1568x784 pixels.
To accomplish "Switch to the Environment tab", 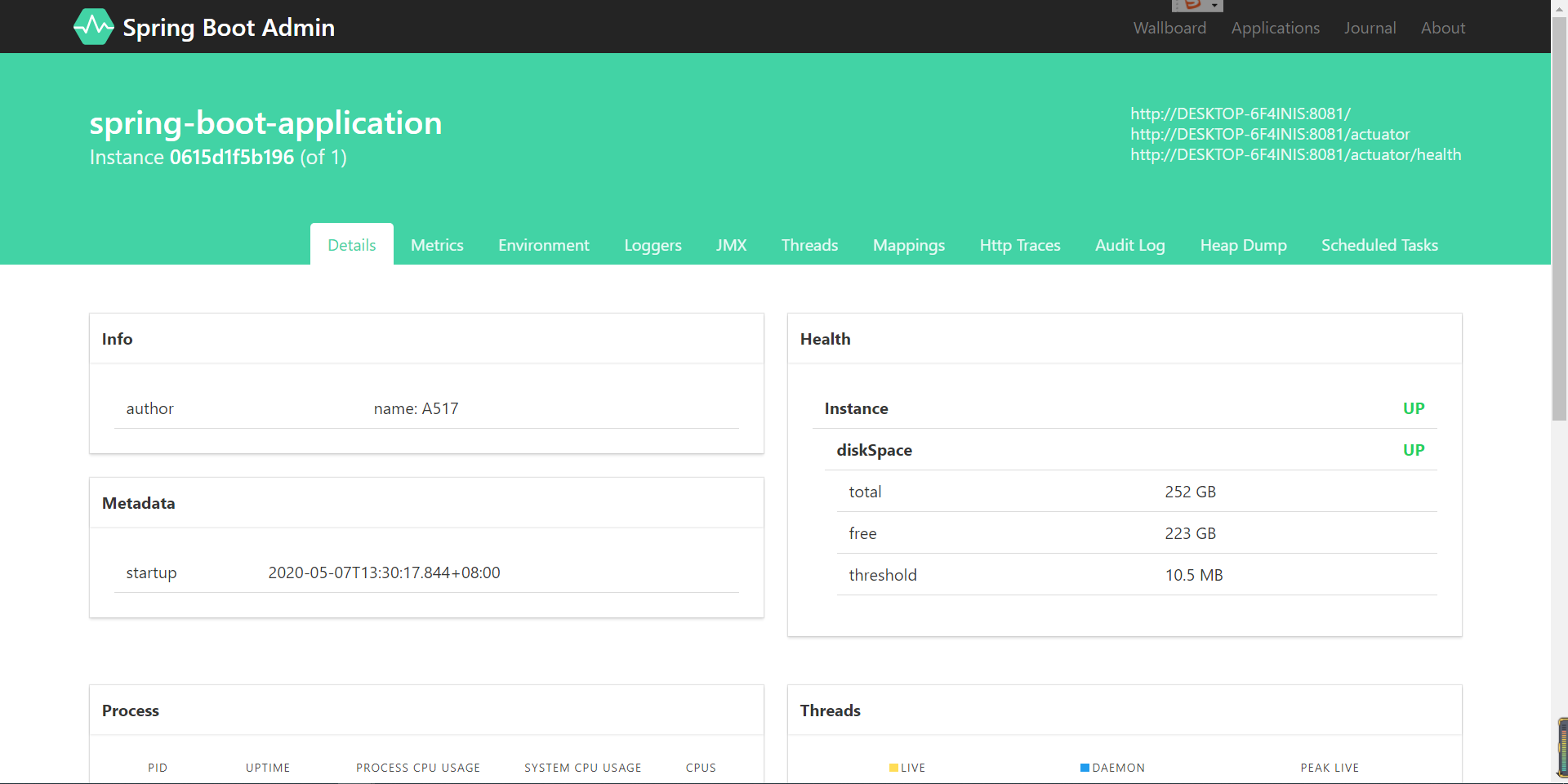I will pyautogui.click(x=544, y=245).
